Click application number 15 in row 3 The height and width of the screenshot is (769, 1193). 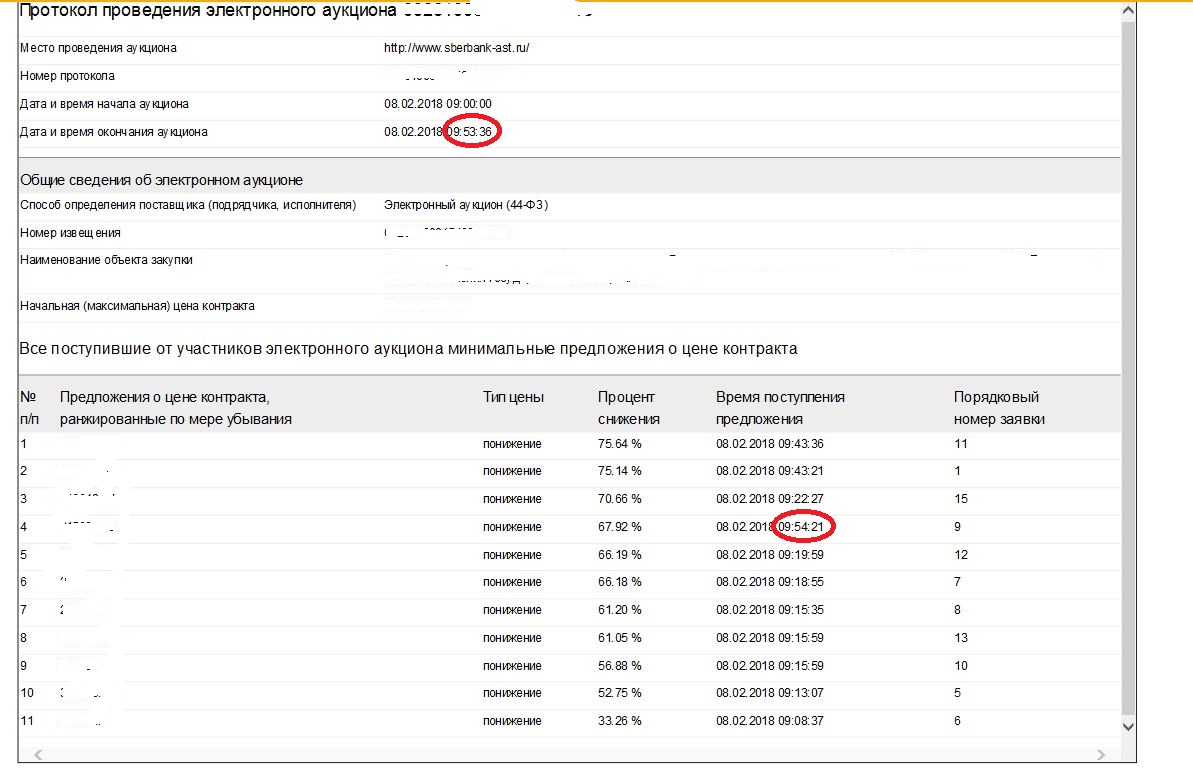tap(962, 498)
